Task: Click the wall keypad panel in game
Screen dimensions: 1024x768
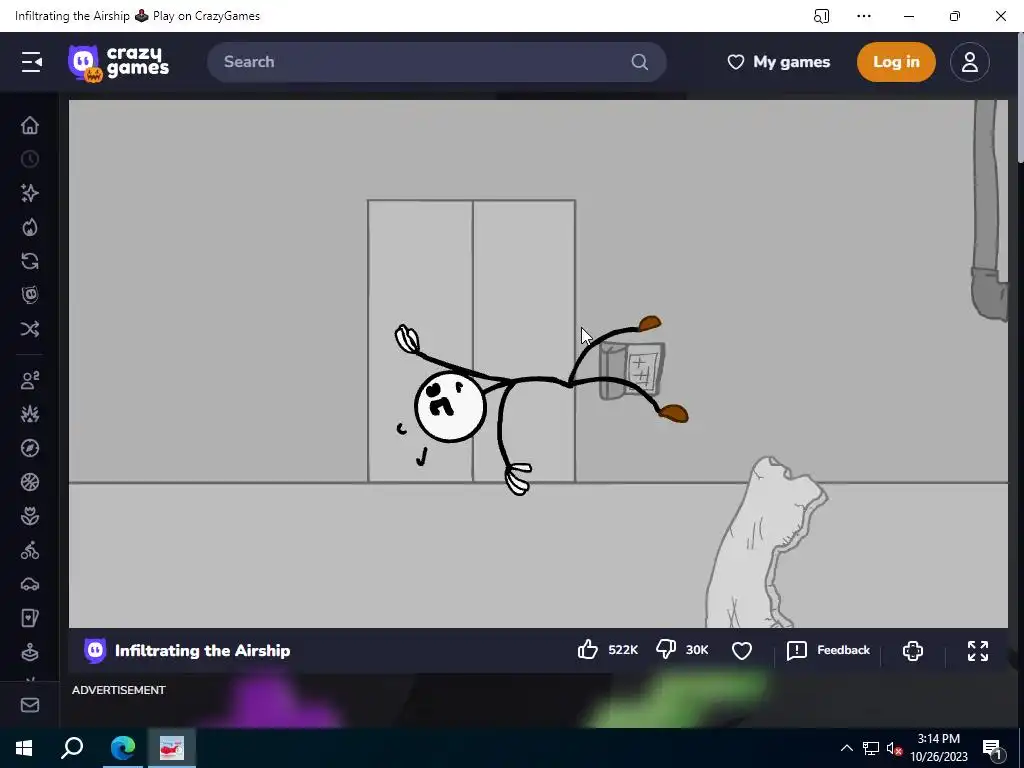Action: pos(632,371)
